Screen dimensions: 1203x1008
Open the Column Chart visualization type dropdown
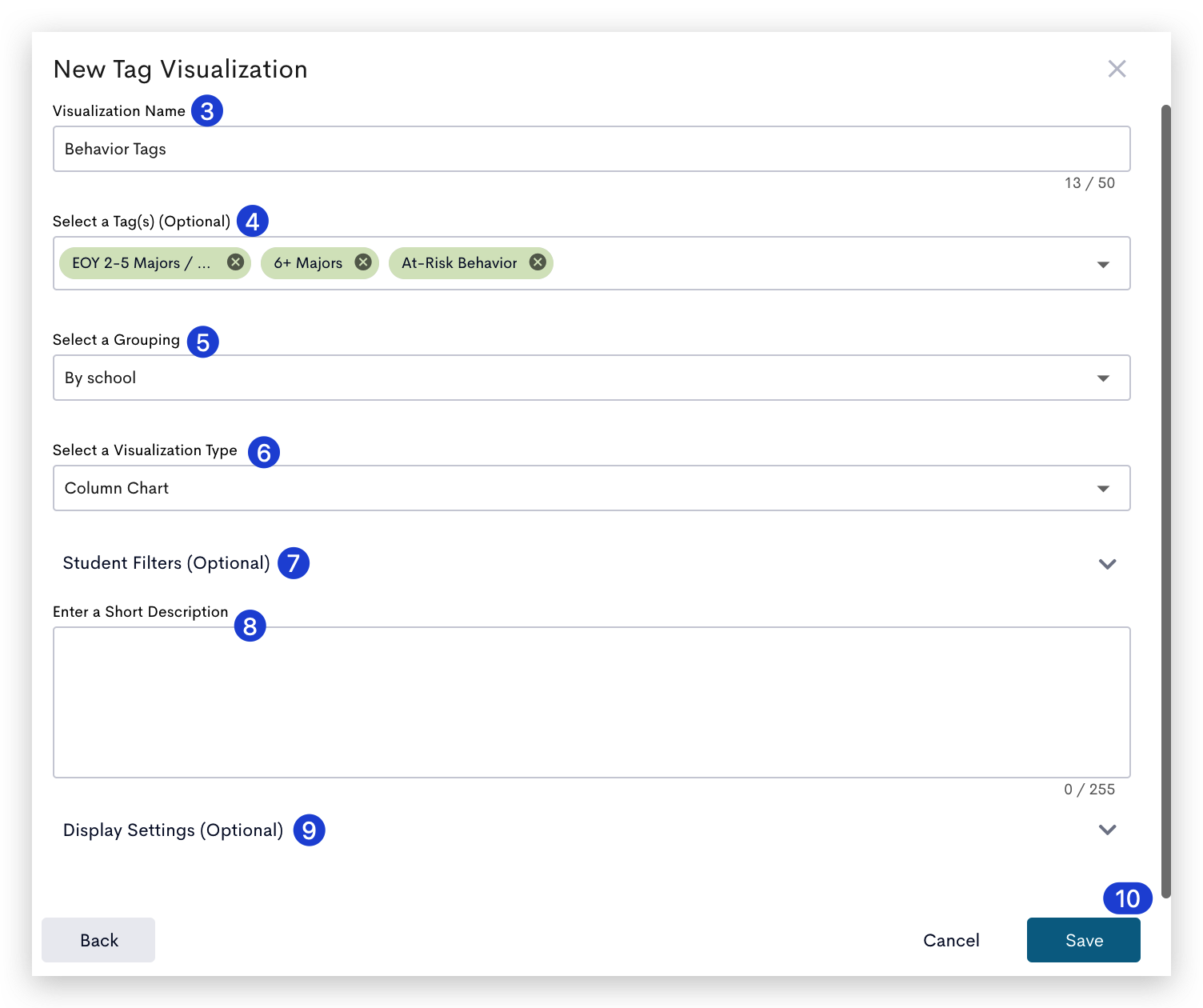coord(591,488)
